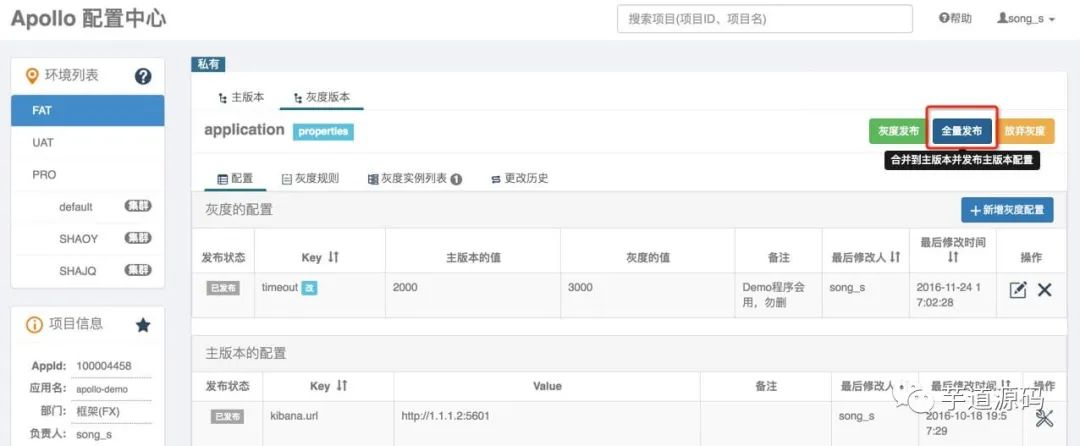Click the 集群 badge beside SHAJQ
The width and height of the screenshot is (1080, 446).
point(138,270)
